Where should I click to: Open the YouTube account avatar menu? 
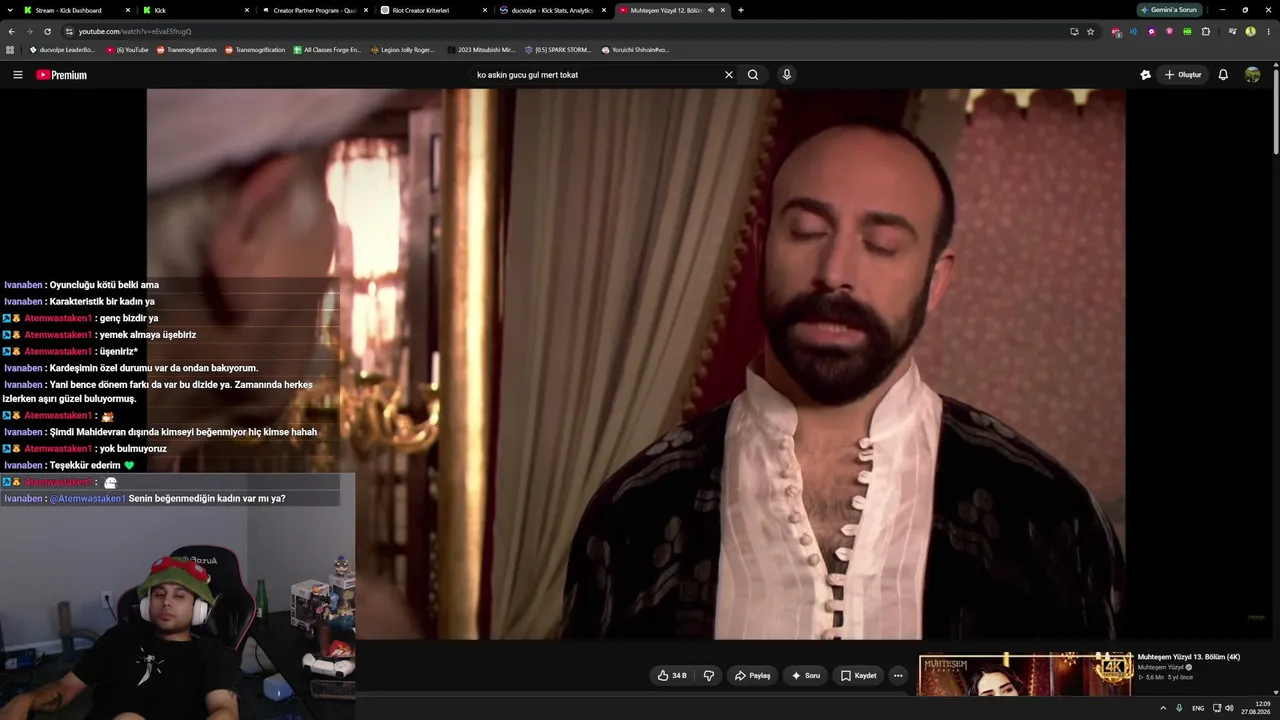(x=1252, y=75)
